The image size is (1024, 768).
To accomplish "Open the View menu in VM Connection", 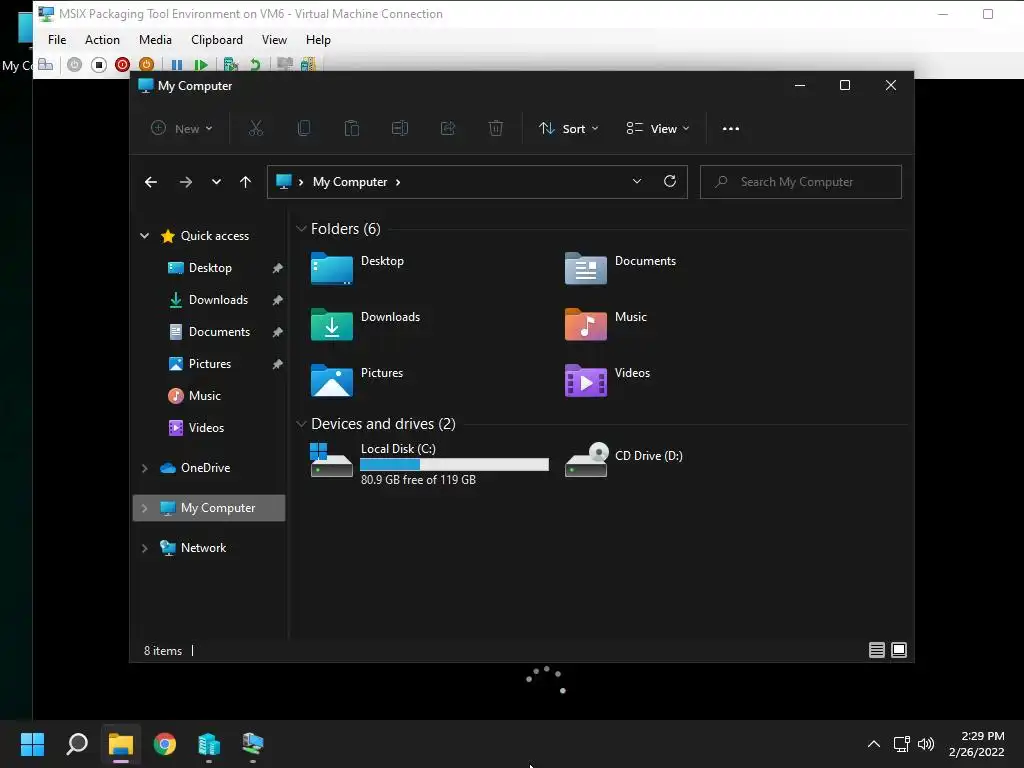I will tap(274, 40).
